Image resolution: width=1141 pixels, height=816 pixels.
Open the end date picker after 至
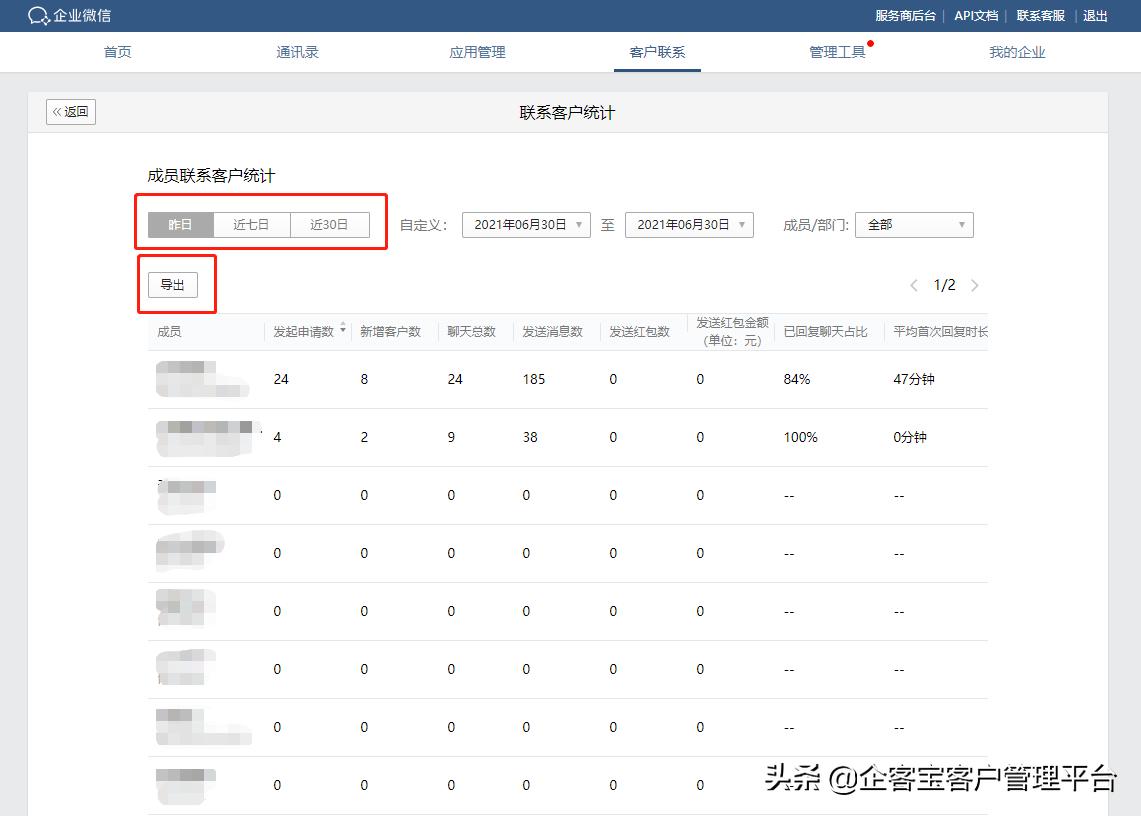(689, 224)
